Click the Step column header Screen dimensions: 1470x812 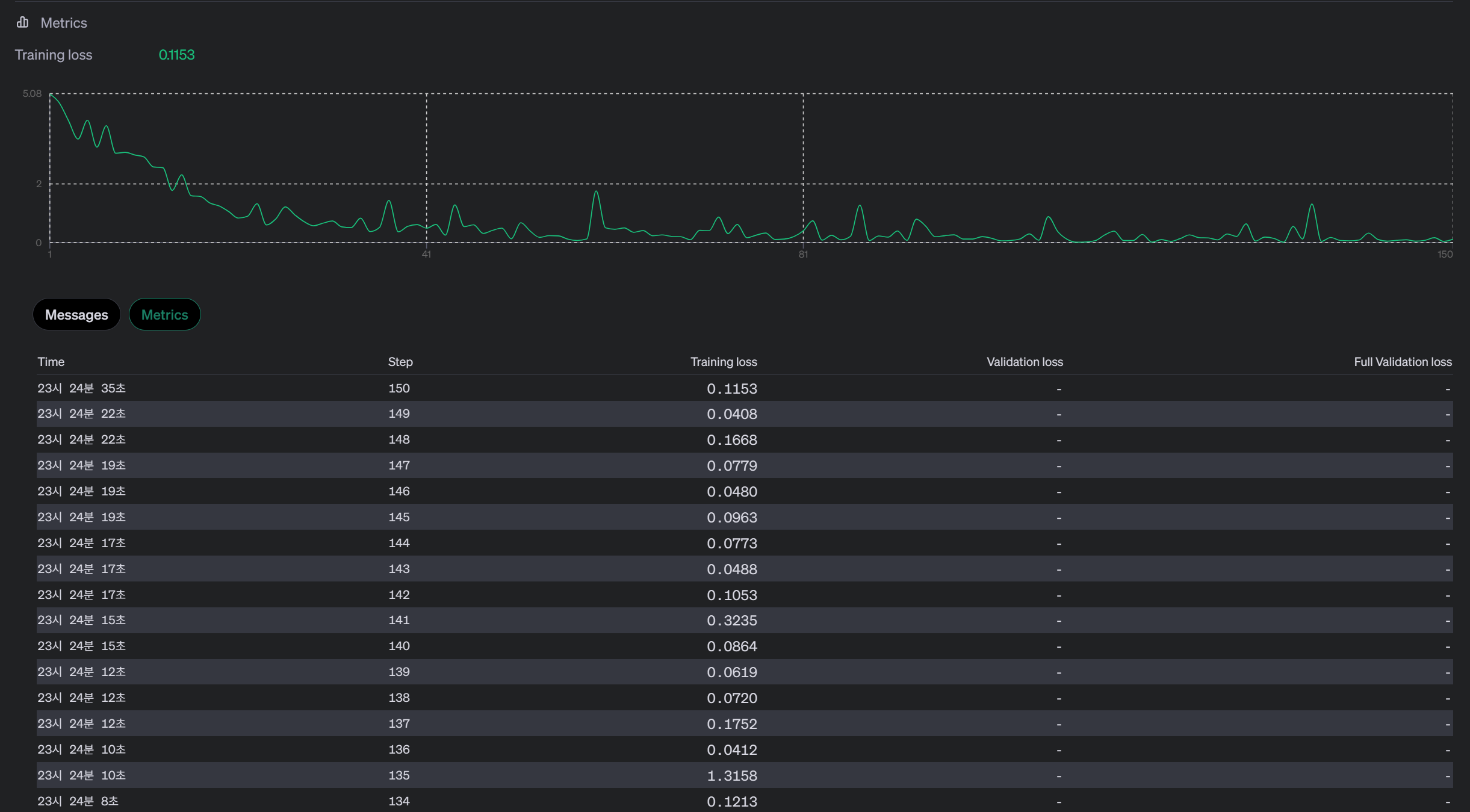click(x=400, y=362)
